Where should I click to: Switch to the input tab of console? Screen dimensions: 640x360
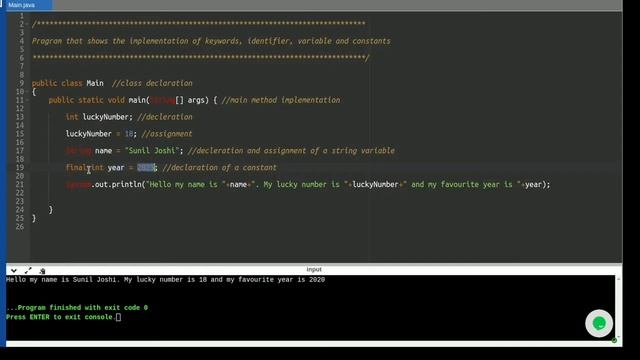(314, 269)
